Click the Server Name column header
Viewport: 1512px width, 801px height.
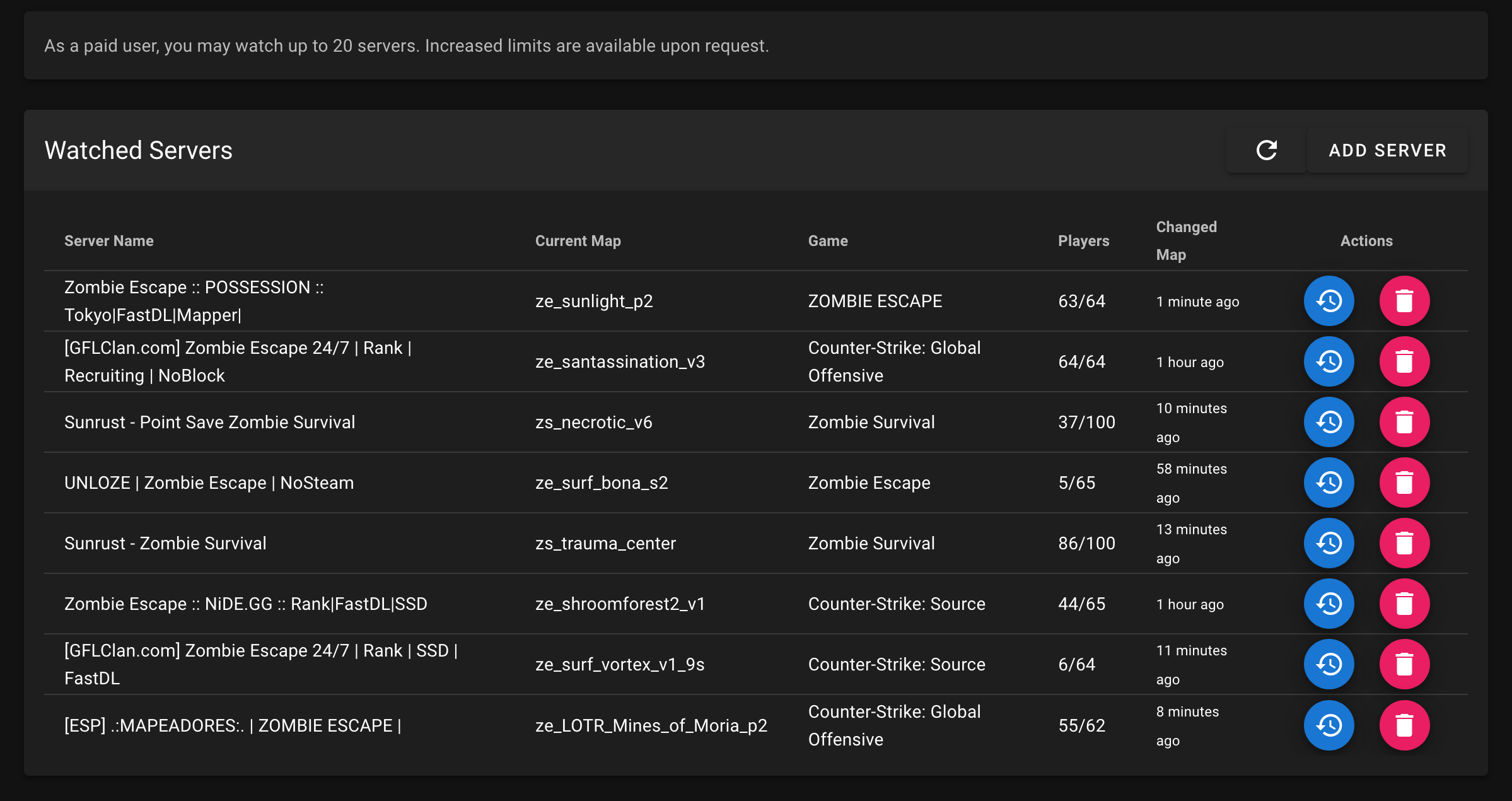[x=108, y=240]
